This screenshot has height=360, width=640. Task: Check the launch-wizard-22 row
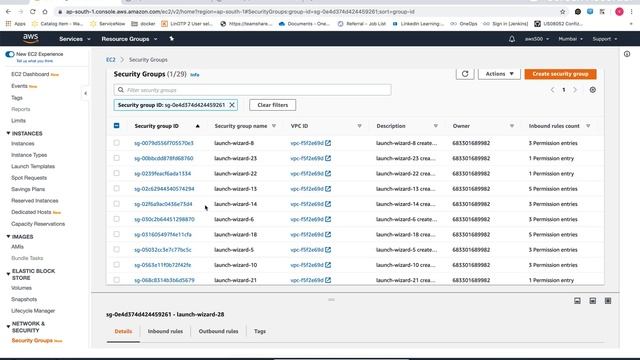coord(117,173)
